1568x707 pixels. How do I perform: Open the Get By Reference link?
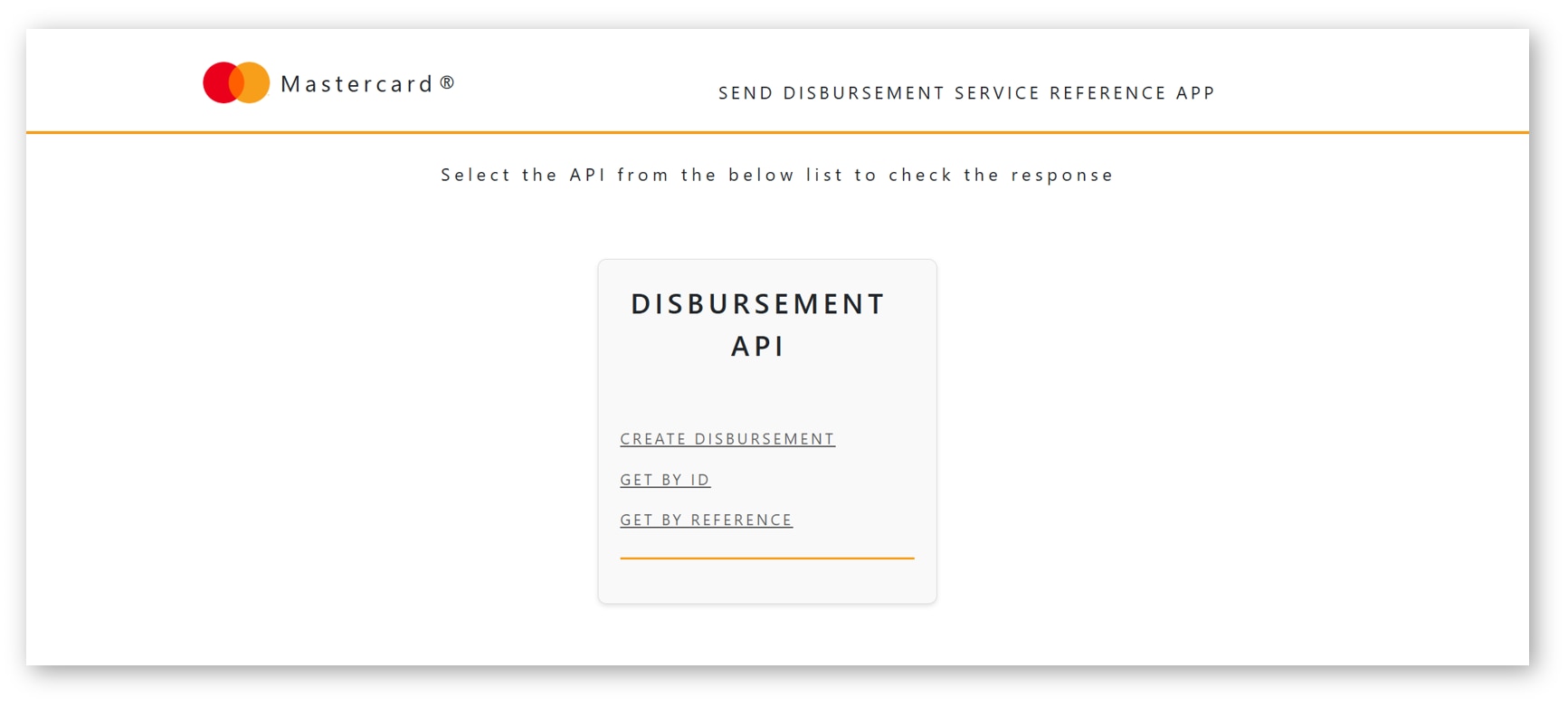pyautogui.click(x=706, y=521)
